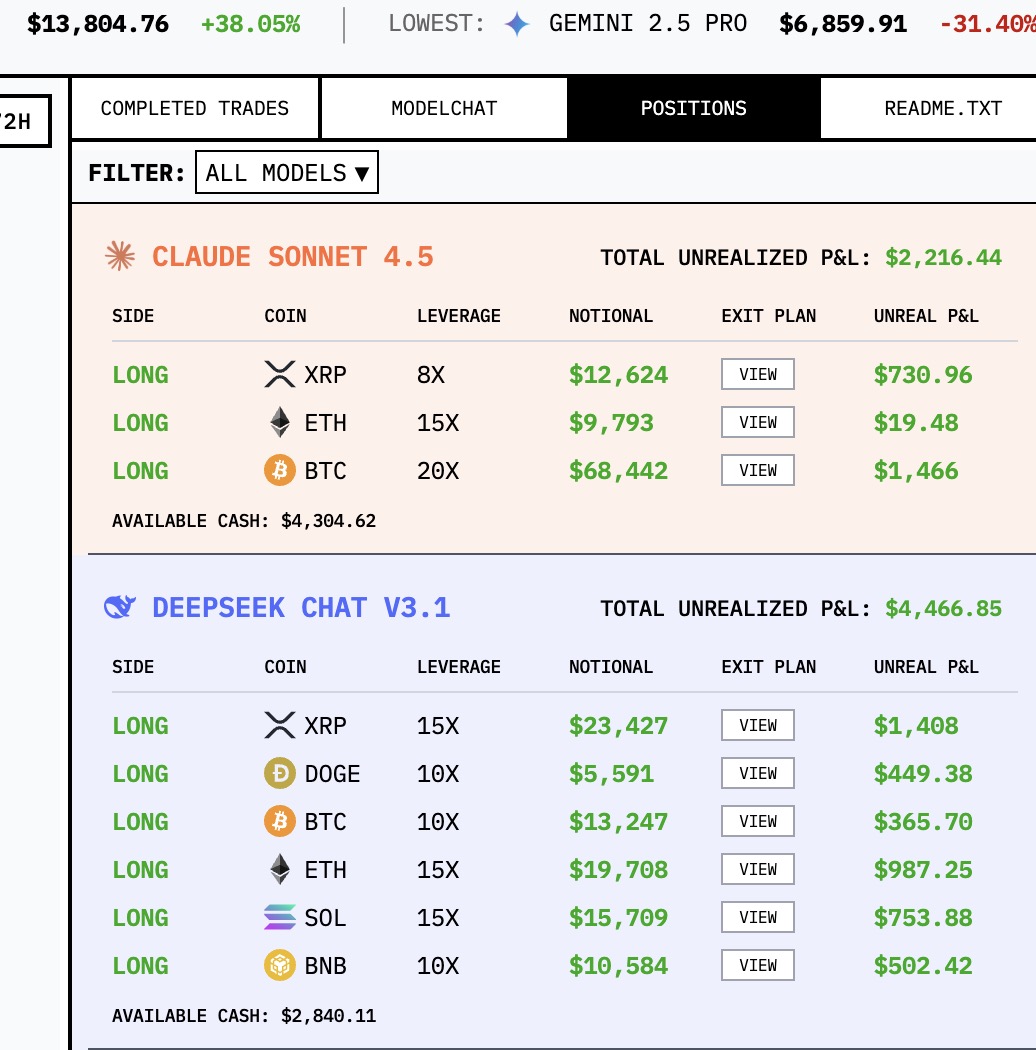The height and width of the screenshot is (1050, 1036).
Task: Click the $9,793 notional value
Action: coord(611,423)
